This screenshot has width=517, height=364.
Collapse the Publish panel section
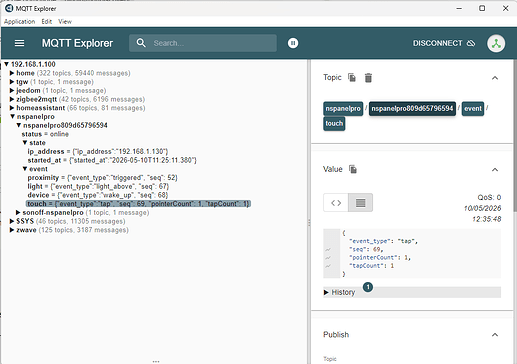point(495,335)
